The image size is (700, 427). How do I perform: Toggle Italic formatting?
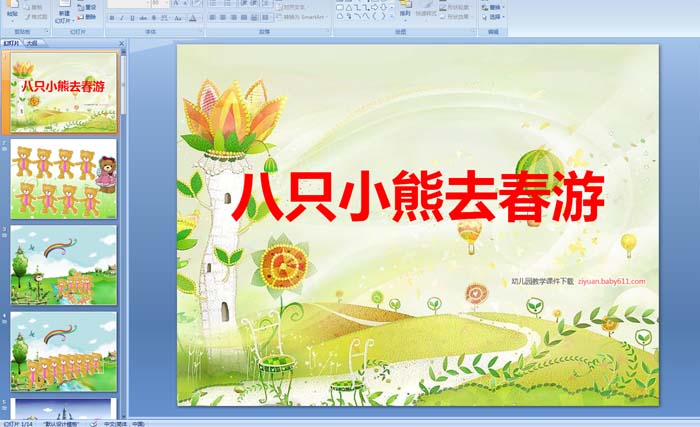(x=121, y=18)
